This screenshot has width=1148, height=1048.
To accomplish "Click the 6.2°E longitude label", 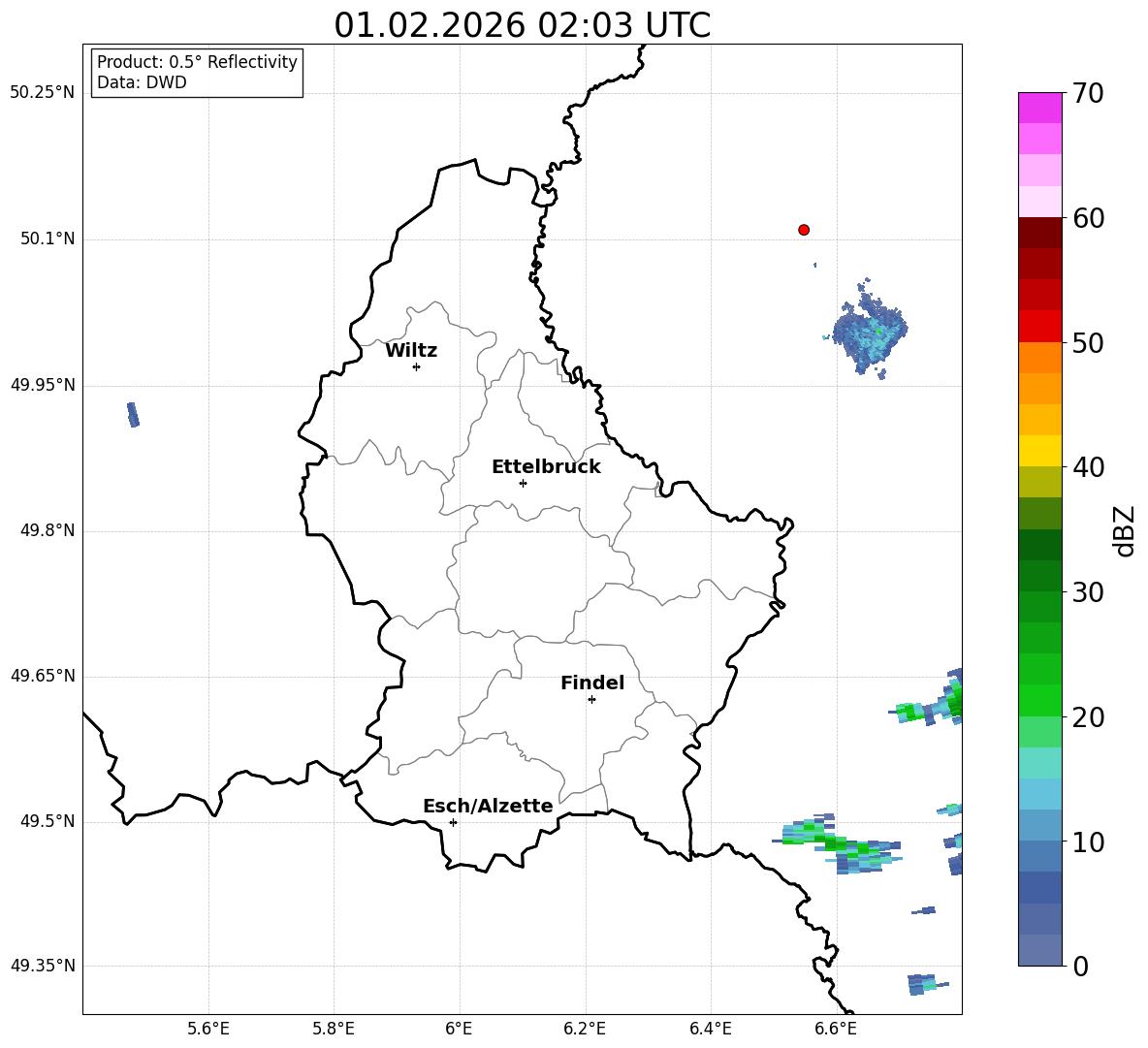I will click(585, 1029).
